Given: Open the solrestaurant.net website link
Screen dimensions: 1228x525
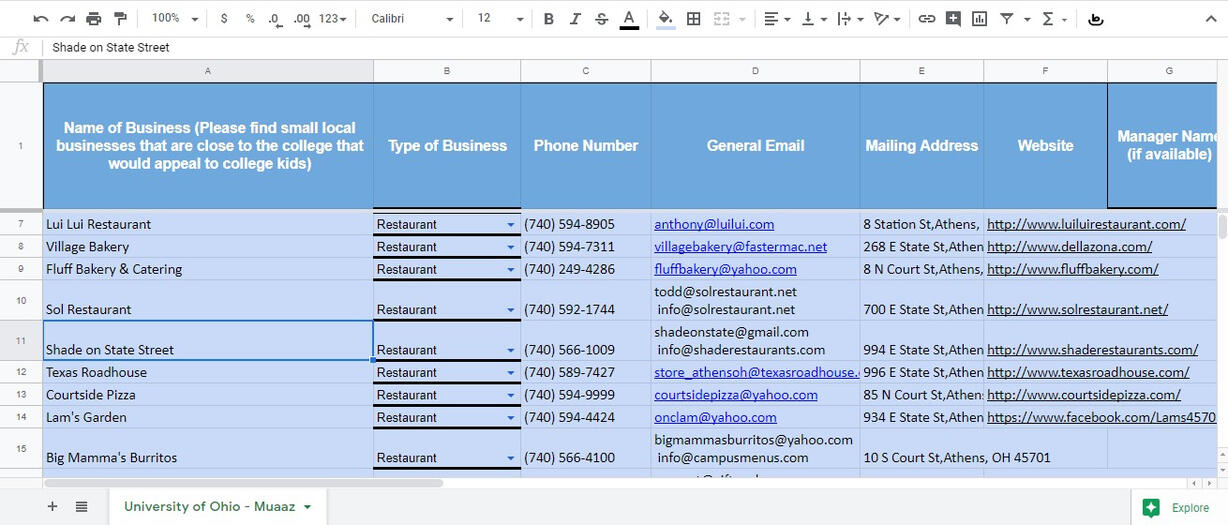Looking at the screenshot, I should coord(1077,309).
